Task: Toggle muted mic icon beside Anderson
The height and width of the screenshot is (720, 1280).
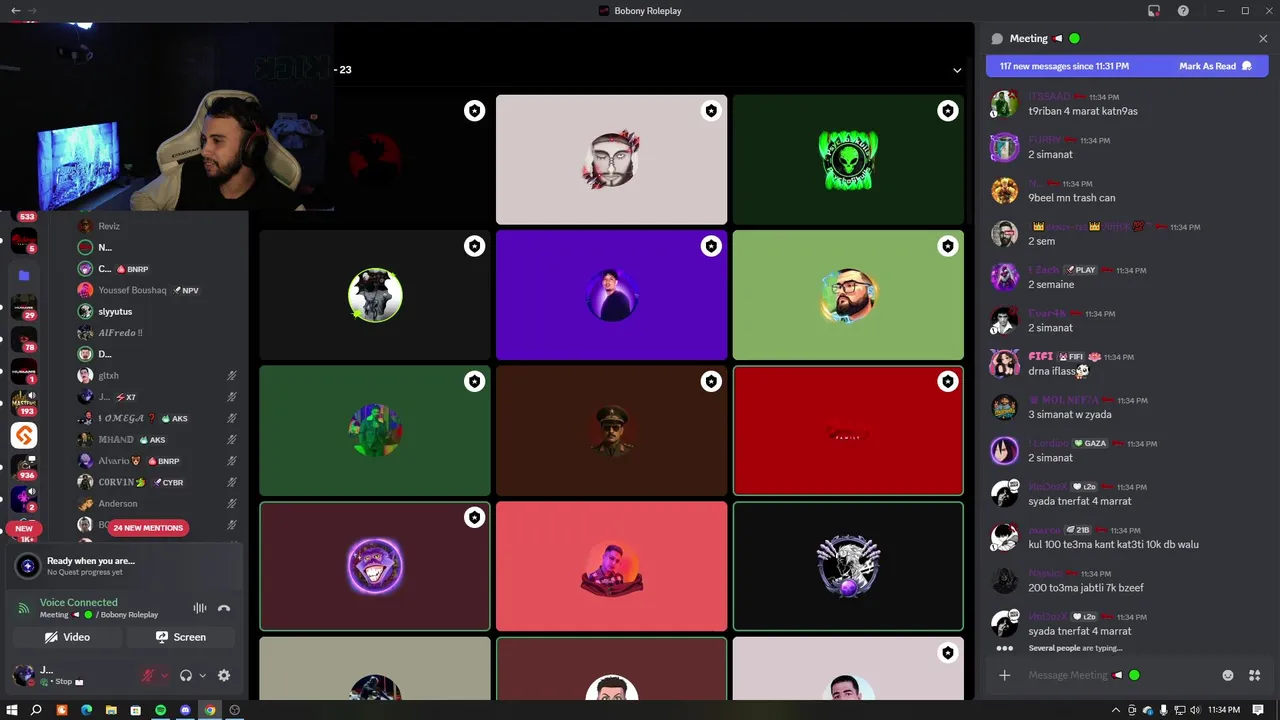Action: (231, 504)
